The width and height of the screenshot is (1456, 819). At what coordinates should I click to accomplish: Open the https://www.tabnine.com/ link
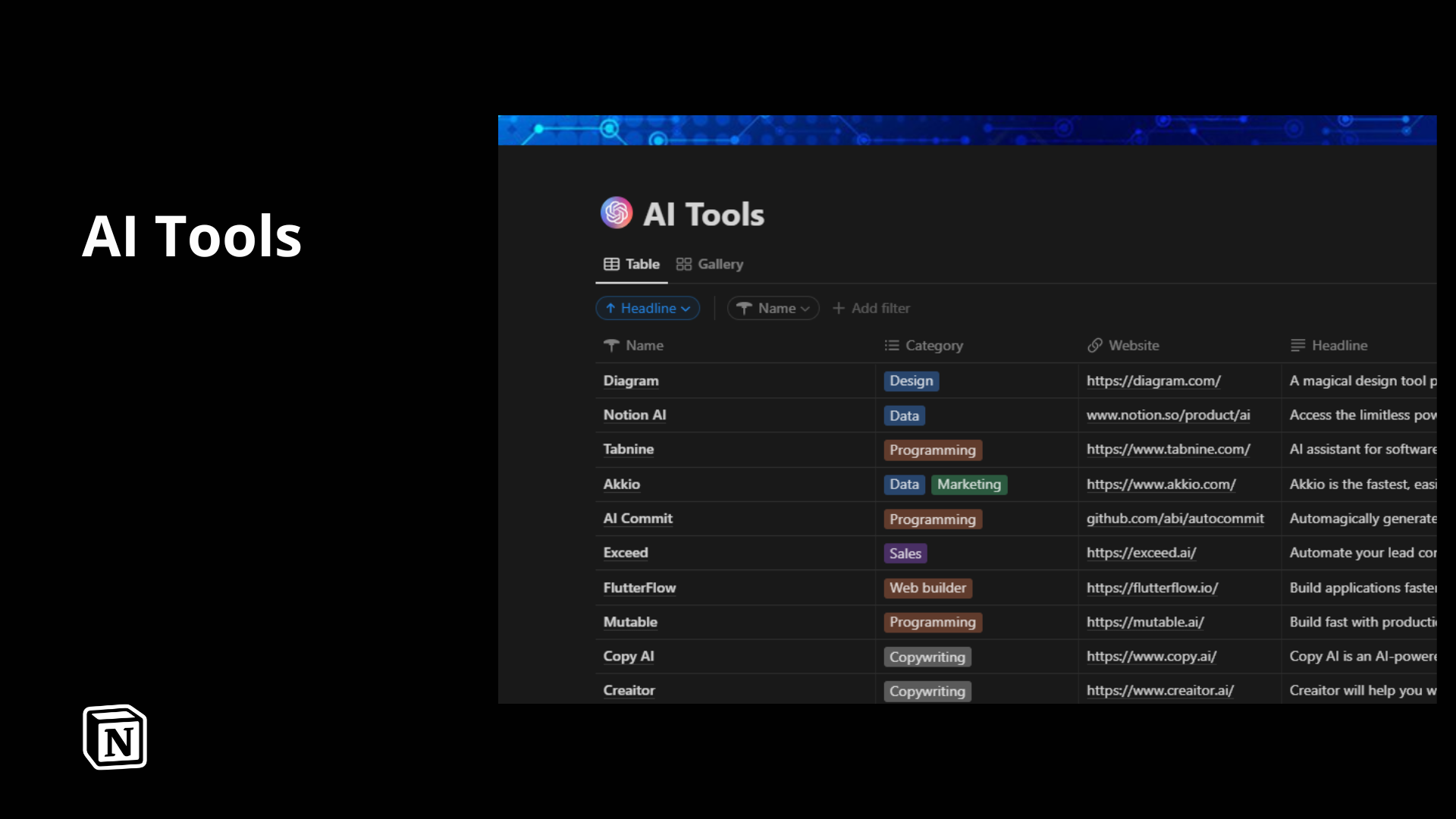1169,449
